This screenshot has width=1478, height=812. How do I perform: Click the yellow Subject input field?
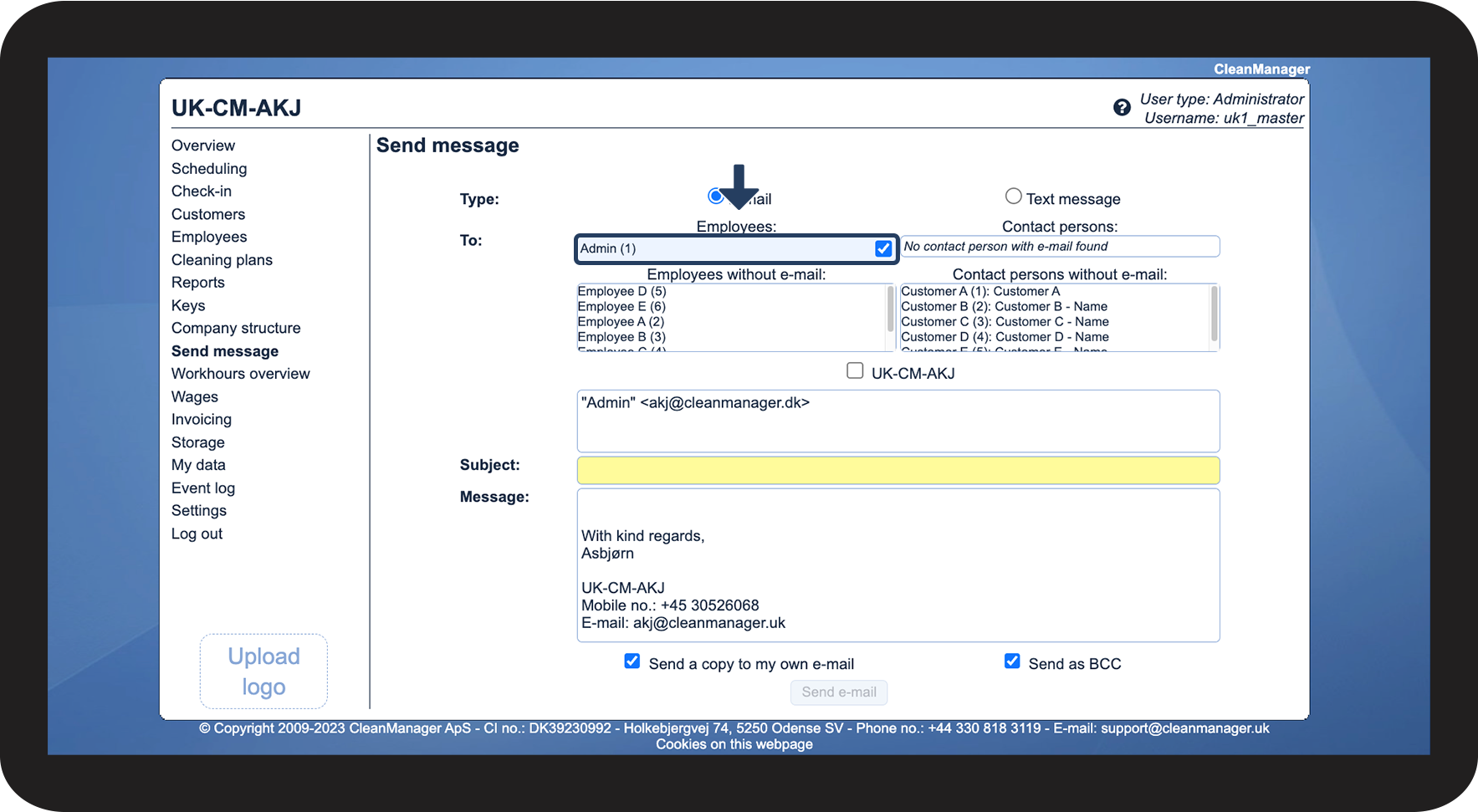coord(898,471)
